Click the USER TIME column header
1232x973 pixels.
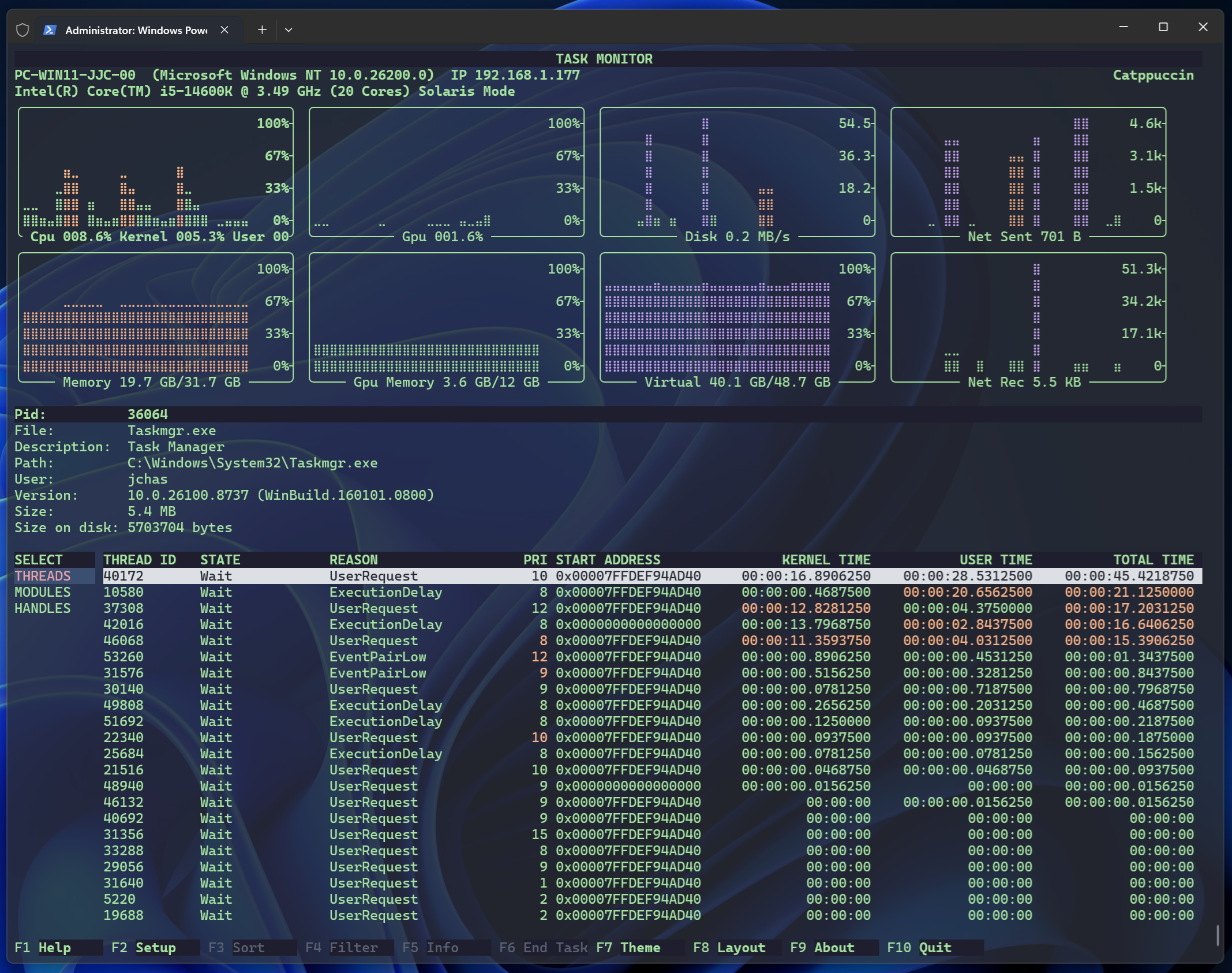point(996,560)
